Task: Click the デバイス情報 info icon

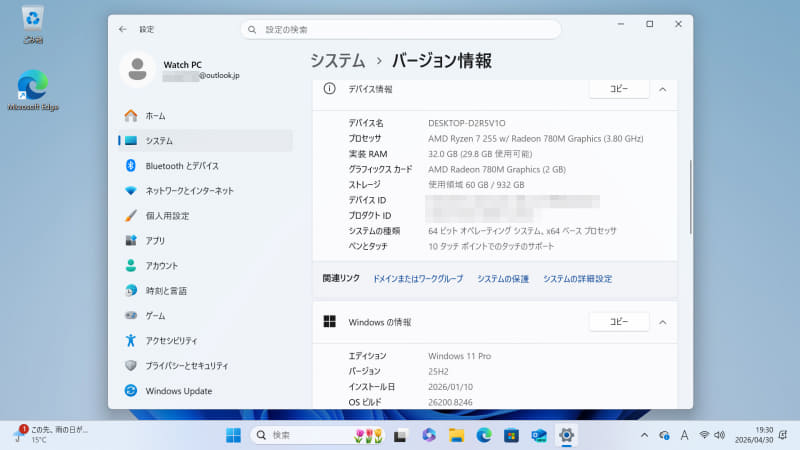Action: [330, 89]
